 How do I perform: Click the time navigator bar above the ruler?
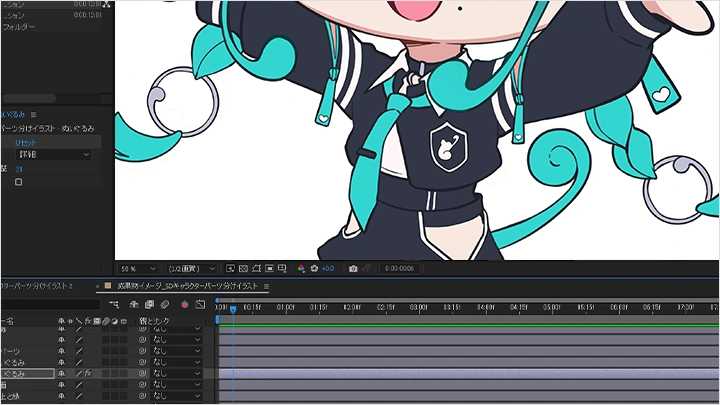(x=467, y=300)
